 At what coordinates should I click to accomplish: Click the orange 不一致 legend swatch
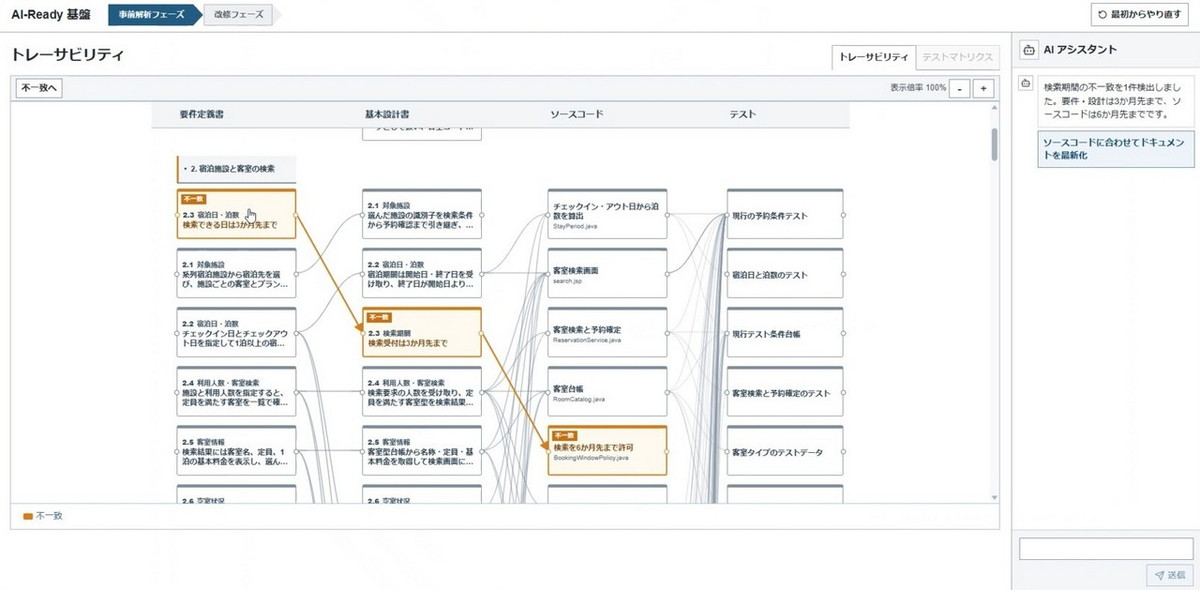tap(28, 516)
